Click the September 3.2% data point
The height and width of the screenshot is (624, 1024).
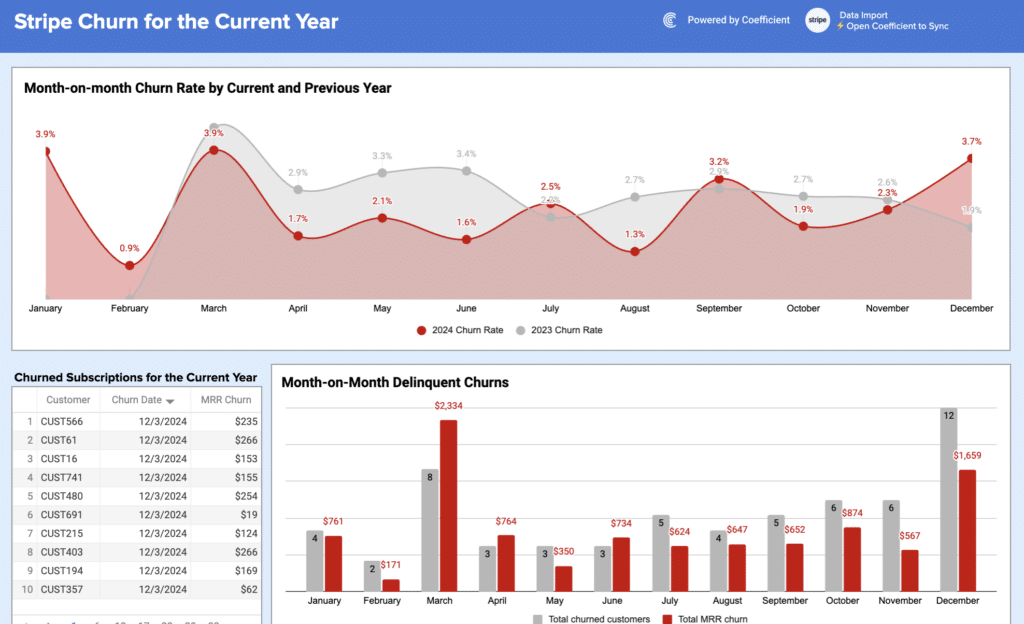(x=718, y=178)
